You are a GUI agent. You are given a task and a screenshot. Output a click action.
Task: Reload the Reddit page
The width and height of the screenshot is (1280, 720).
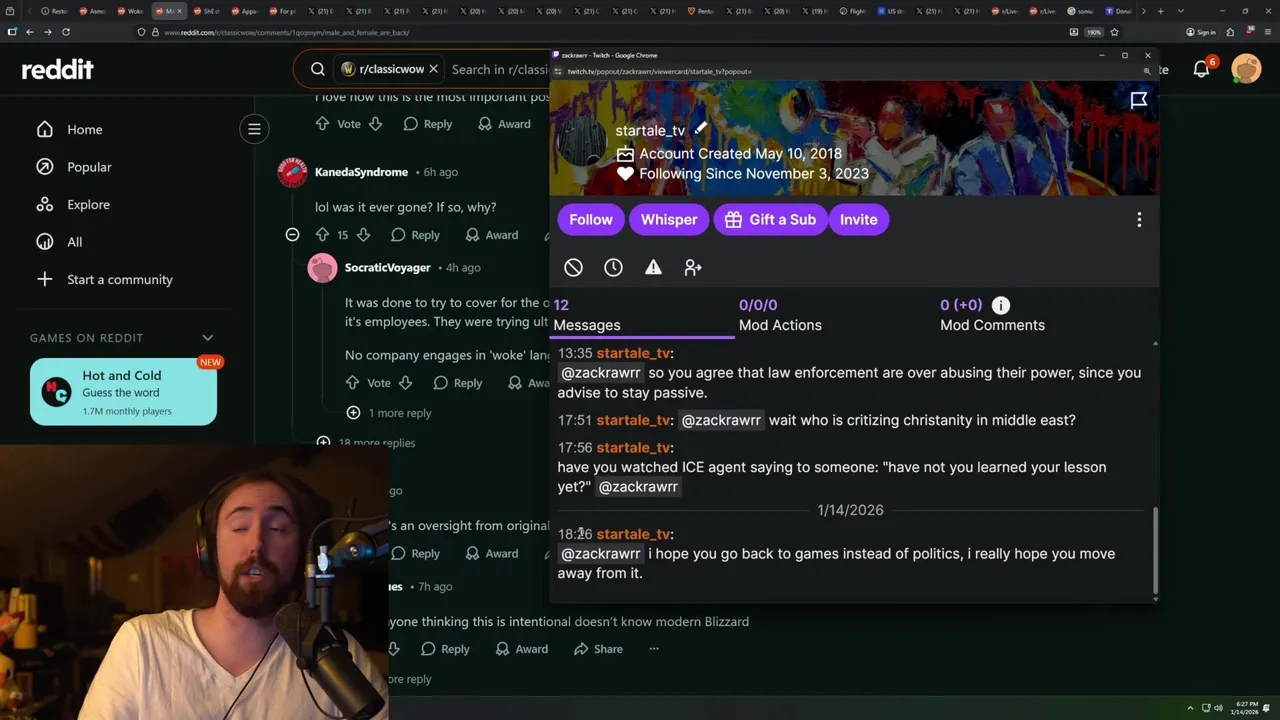coord(66,32)
